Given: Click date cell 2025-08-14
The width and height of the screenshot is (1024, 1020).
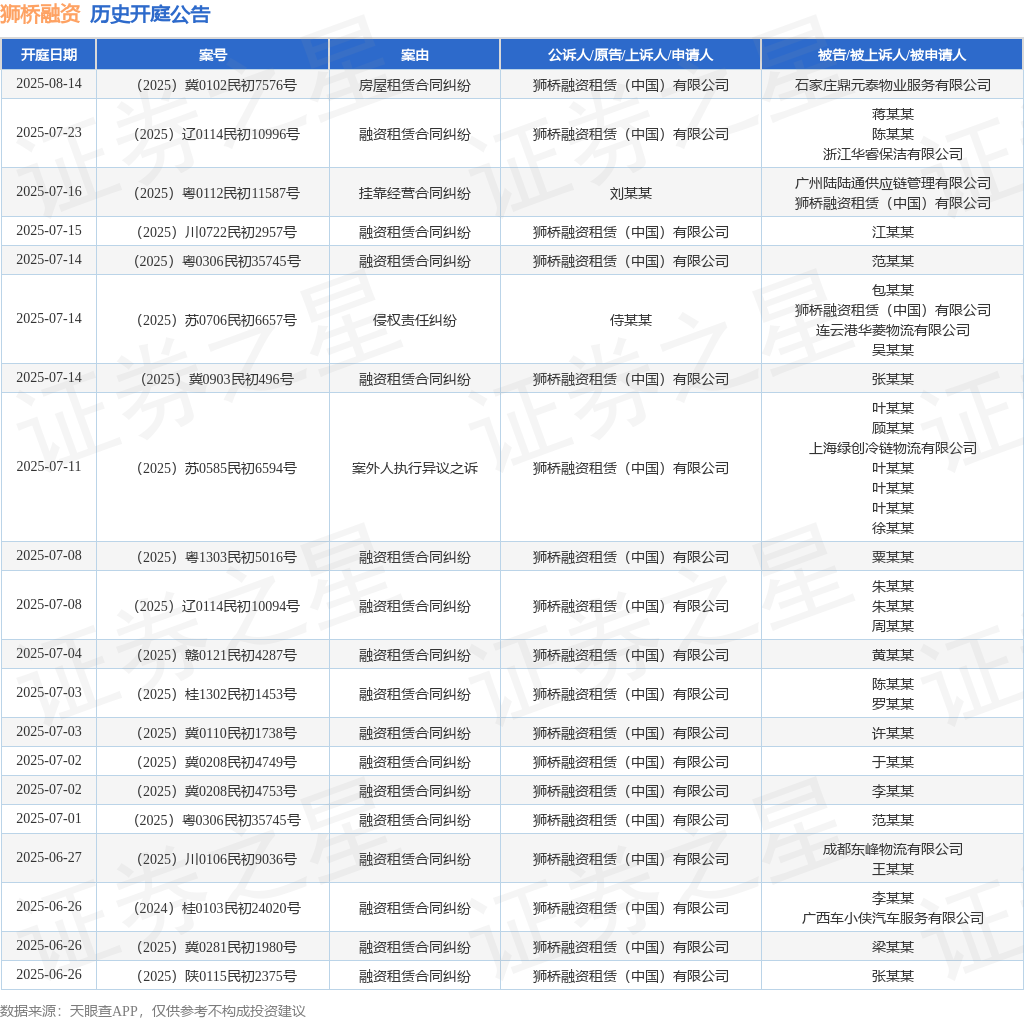Looking at the screenshot, I should click(49, 84).
